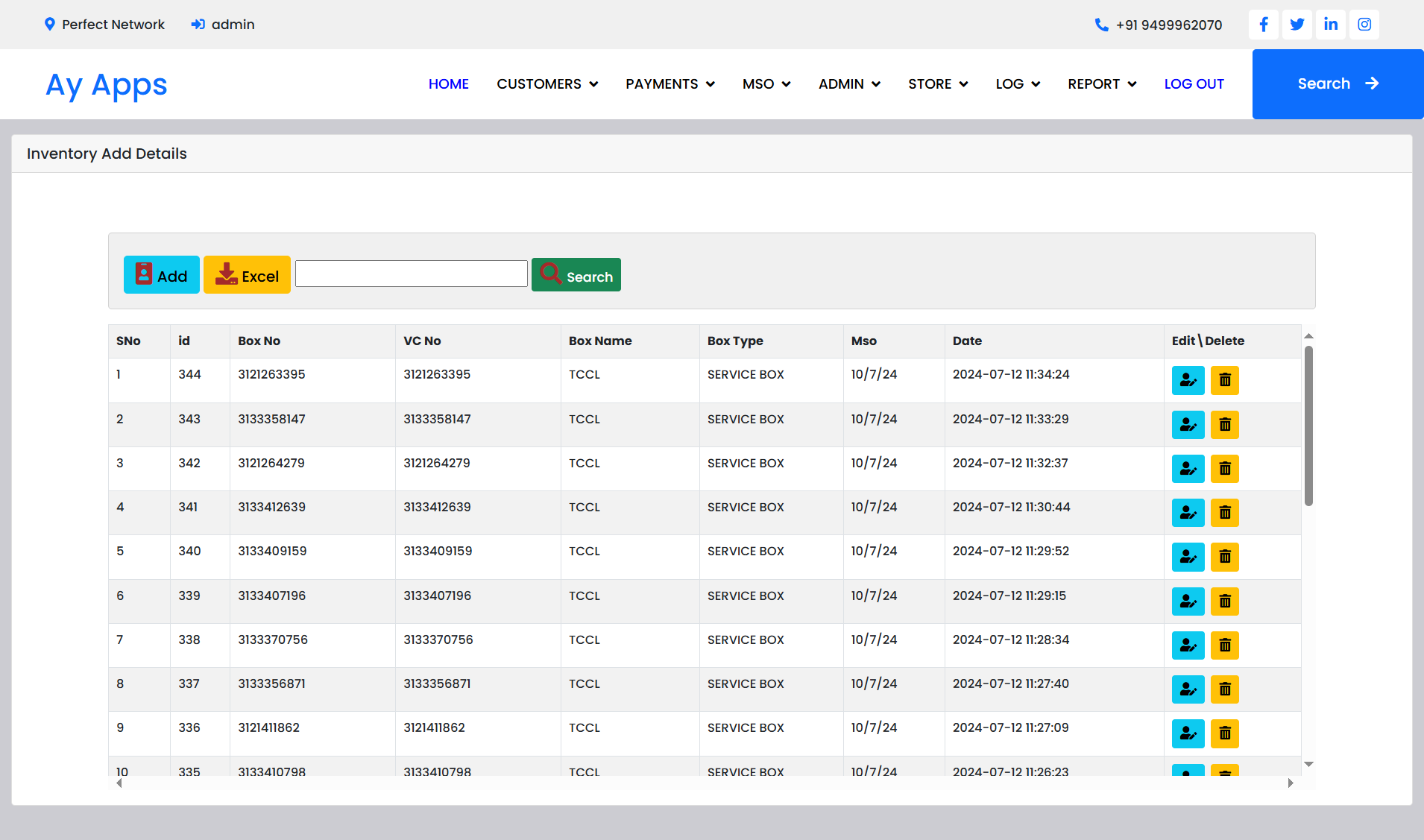Open the LinkedIn social icon
Screen dimensions: 1424x840
point(1330,25)
